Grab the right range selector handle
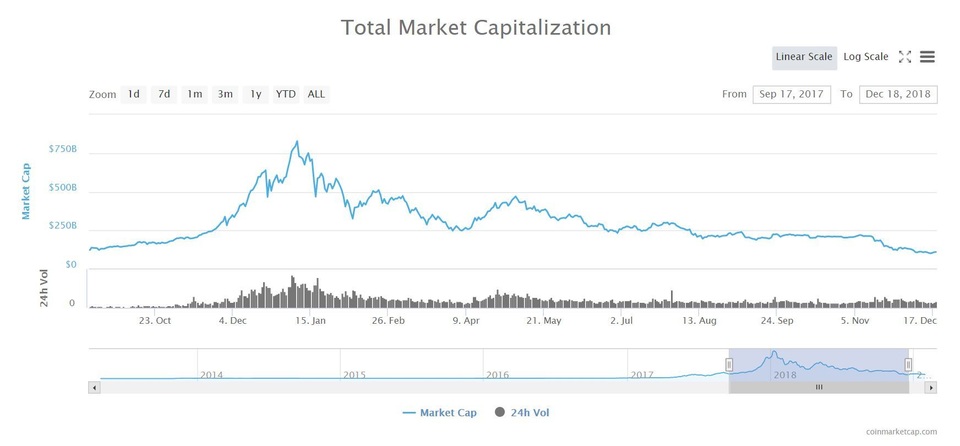The image size is (960, 446). (908, 365)
